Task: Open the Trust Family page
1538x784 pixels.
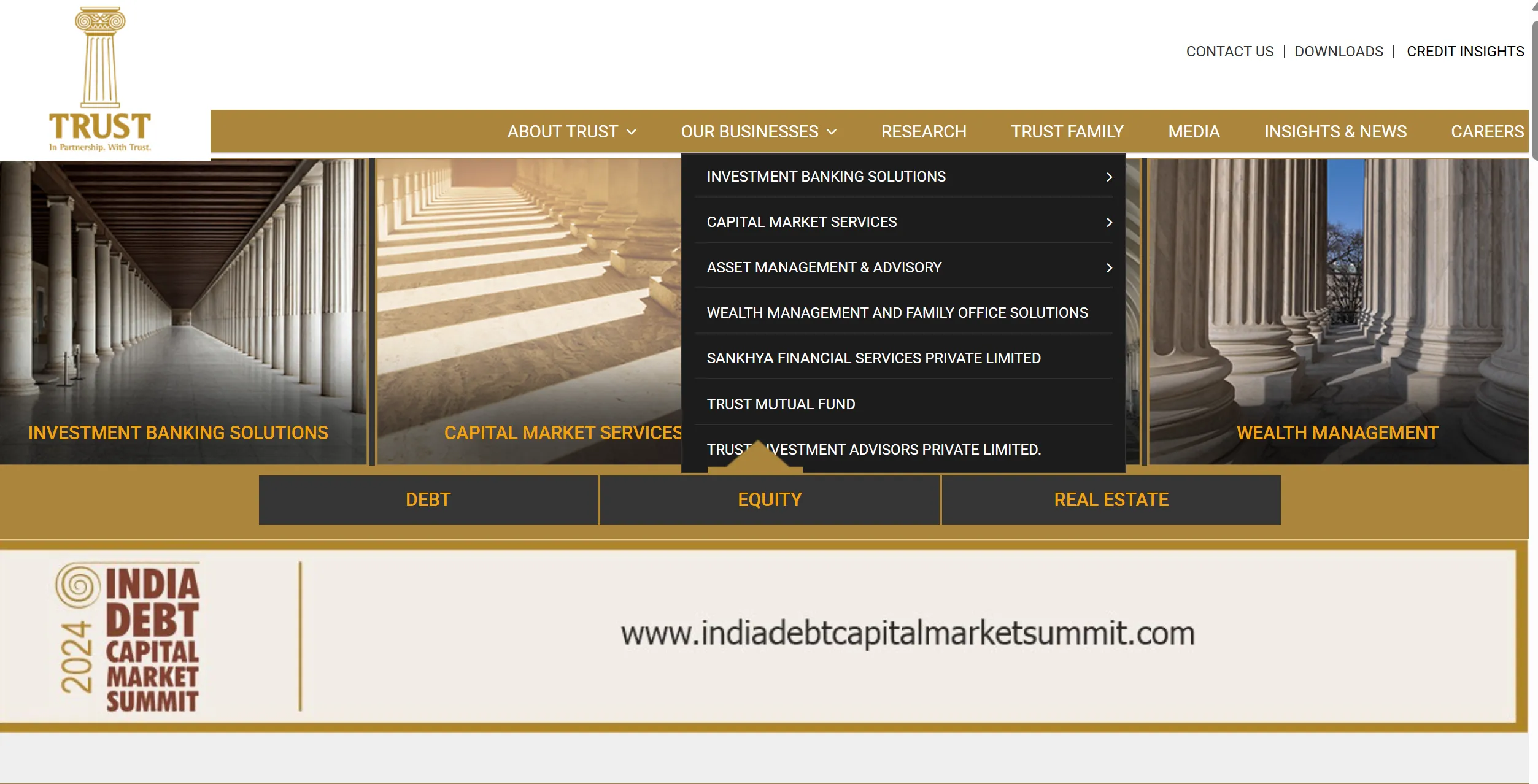Action: [x=1067, y=132]
